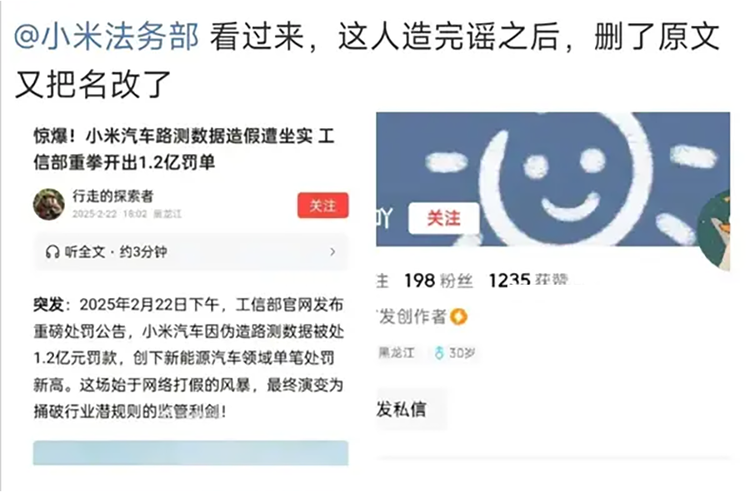The width and height of the screenshot is (750, 492).
Task: Click the white 关注 button on the profile banner
Action: [x=444, y=219]
